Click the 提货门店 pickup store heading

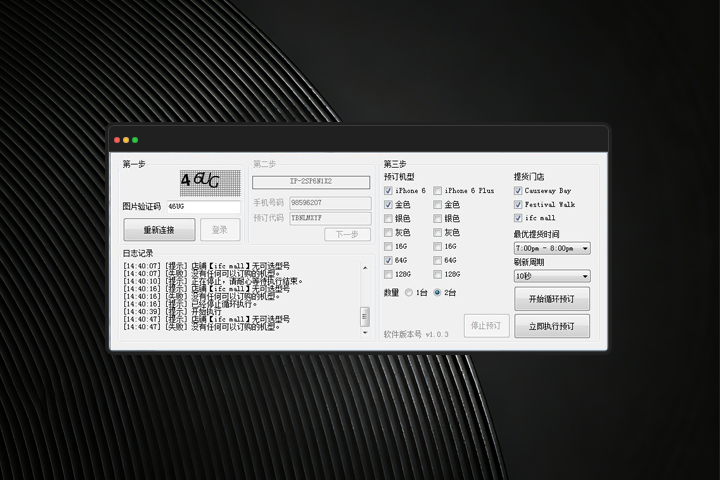point(529,177)
